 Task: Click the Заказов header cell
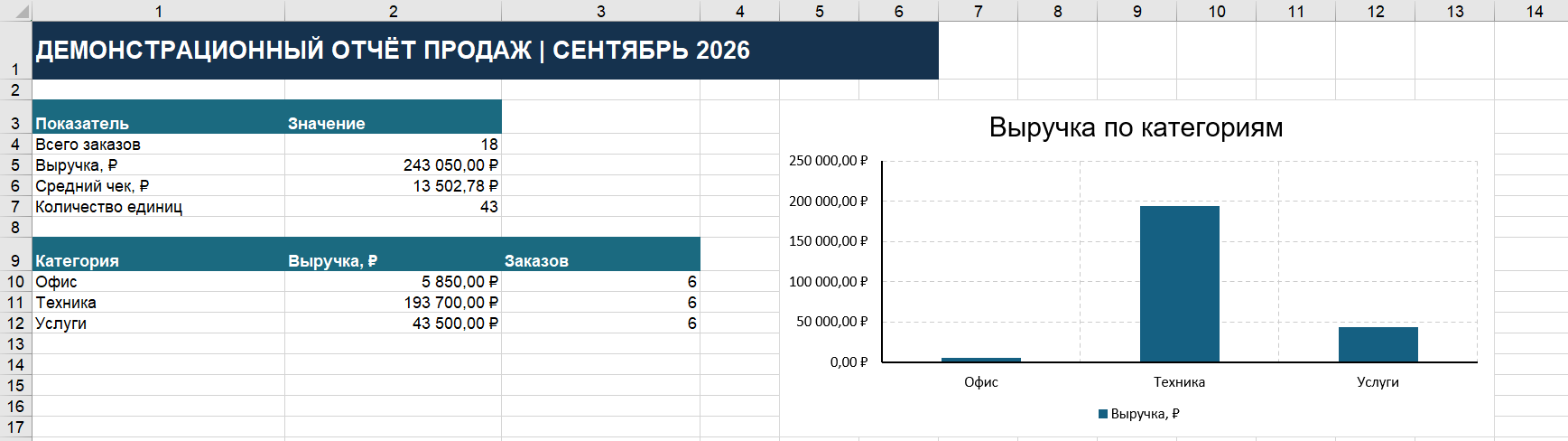click(x=601, y=254)
